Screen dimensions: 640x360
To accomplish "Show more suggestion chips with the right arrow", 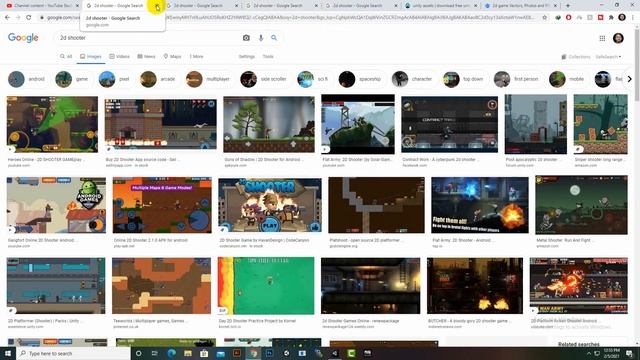I will click(x=629, y=79).
